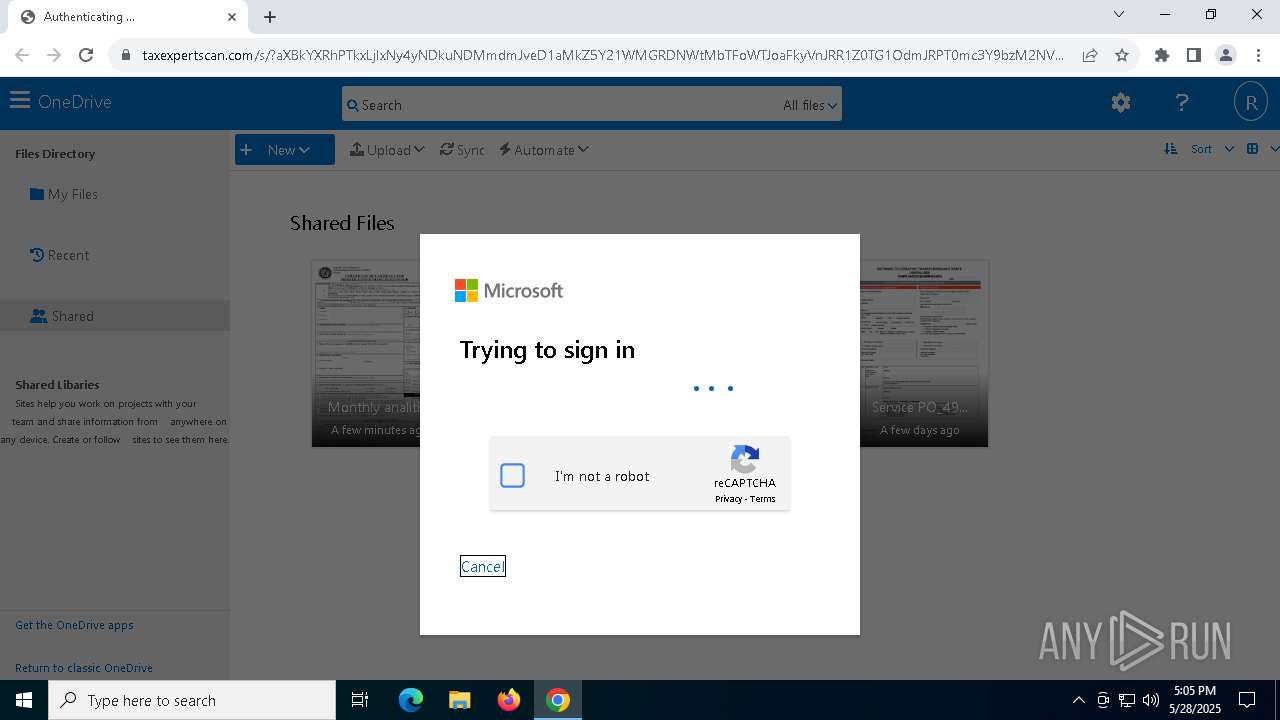Reload the page
The width and height of the screenshot is (1280, 720).
(x=86, y=55)
